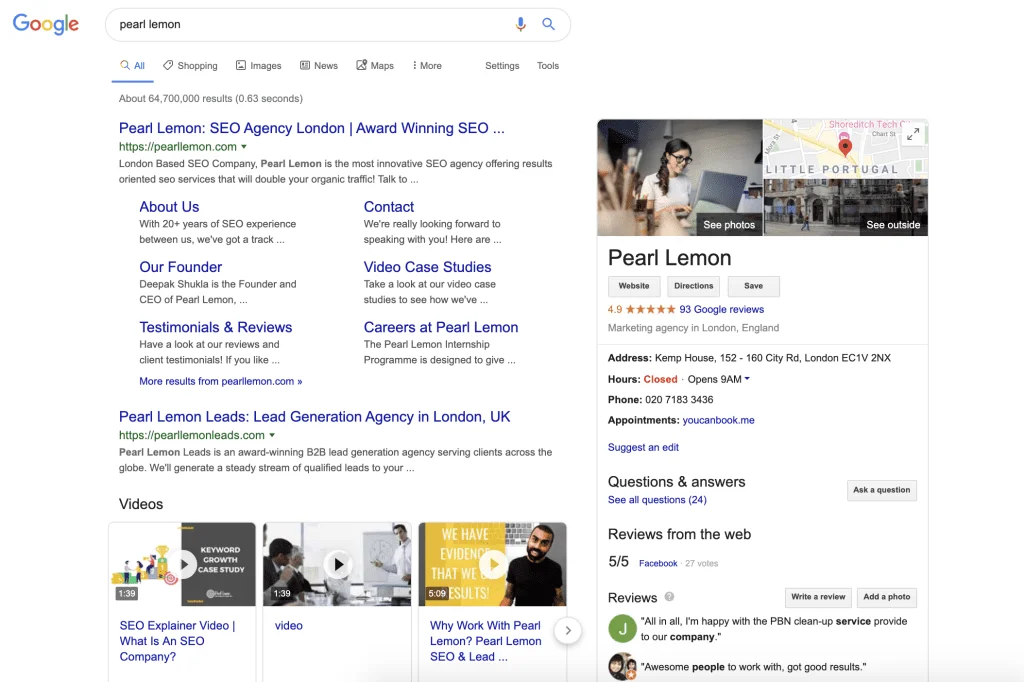Click More results from pearllemon.com

point(221,381)
